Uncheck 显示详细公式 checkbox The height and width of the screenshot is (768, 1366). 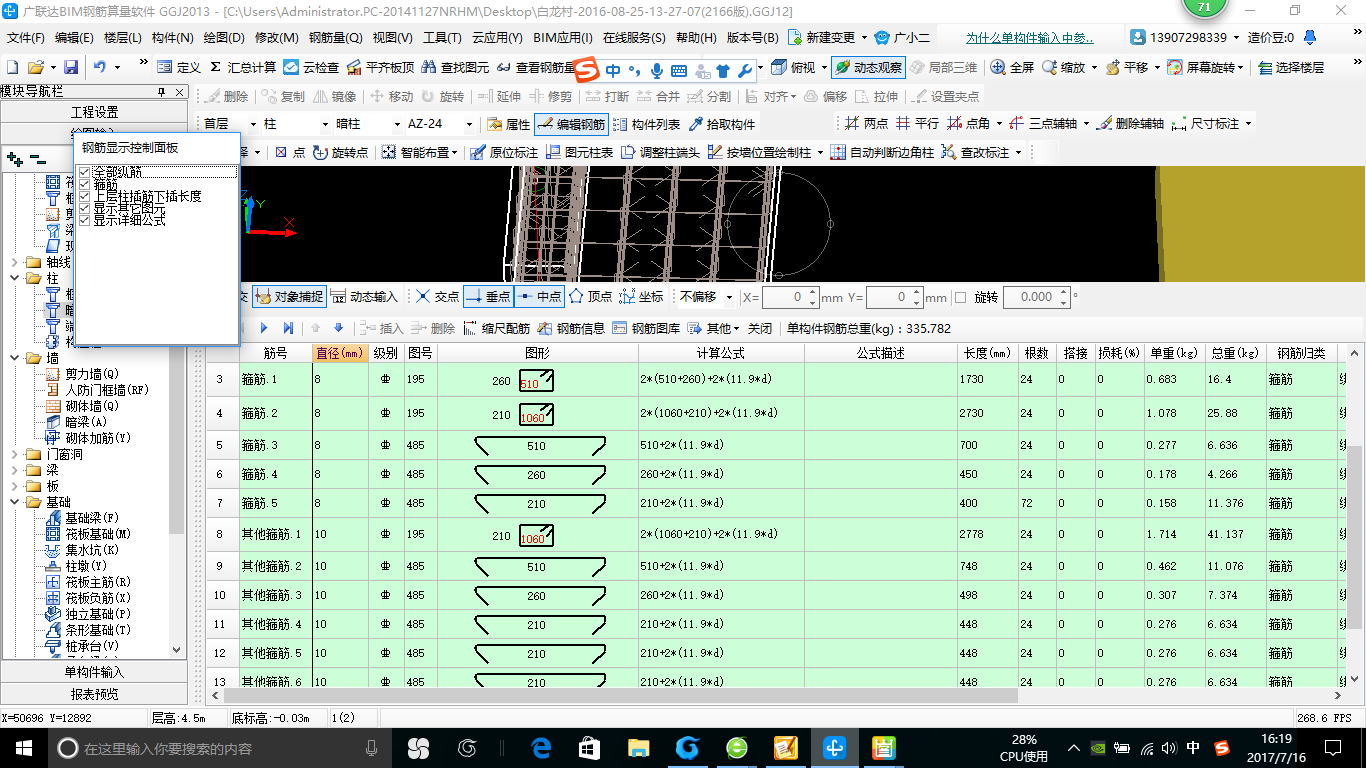coord(85,220)
